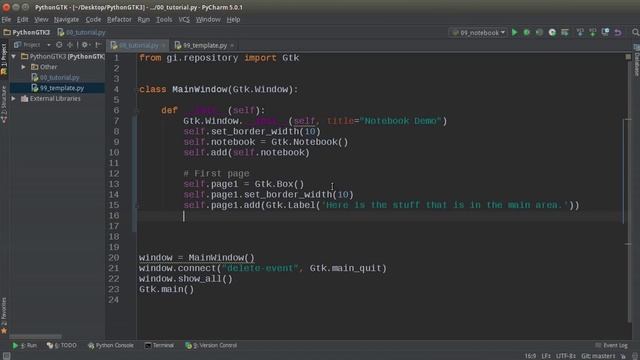Screen dimensions: 640x360
Task: Click the Hector inspector icon in status bar
Action: (x=635, y=356)
